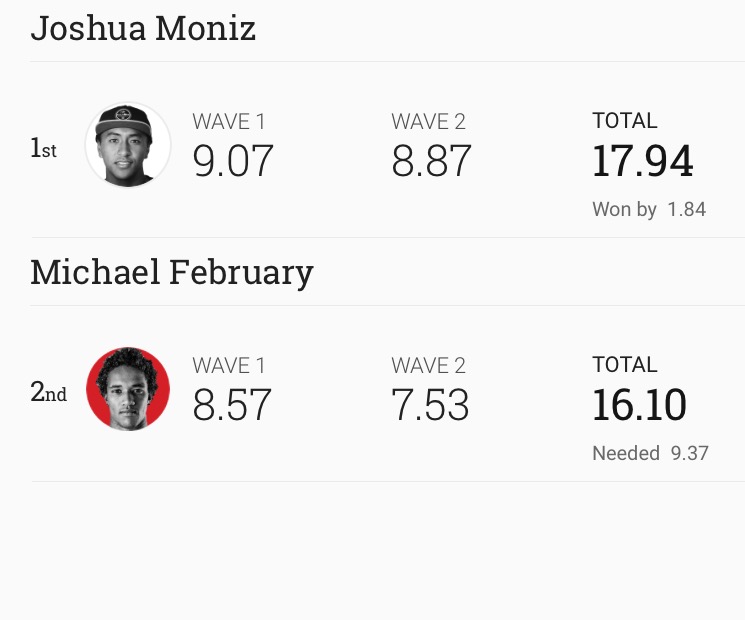Tap the Needed 9.37 text
Viewport: 745px width, 620px height.
pyautogui.click(x=650, y=453)
